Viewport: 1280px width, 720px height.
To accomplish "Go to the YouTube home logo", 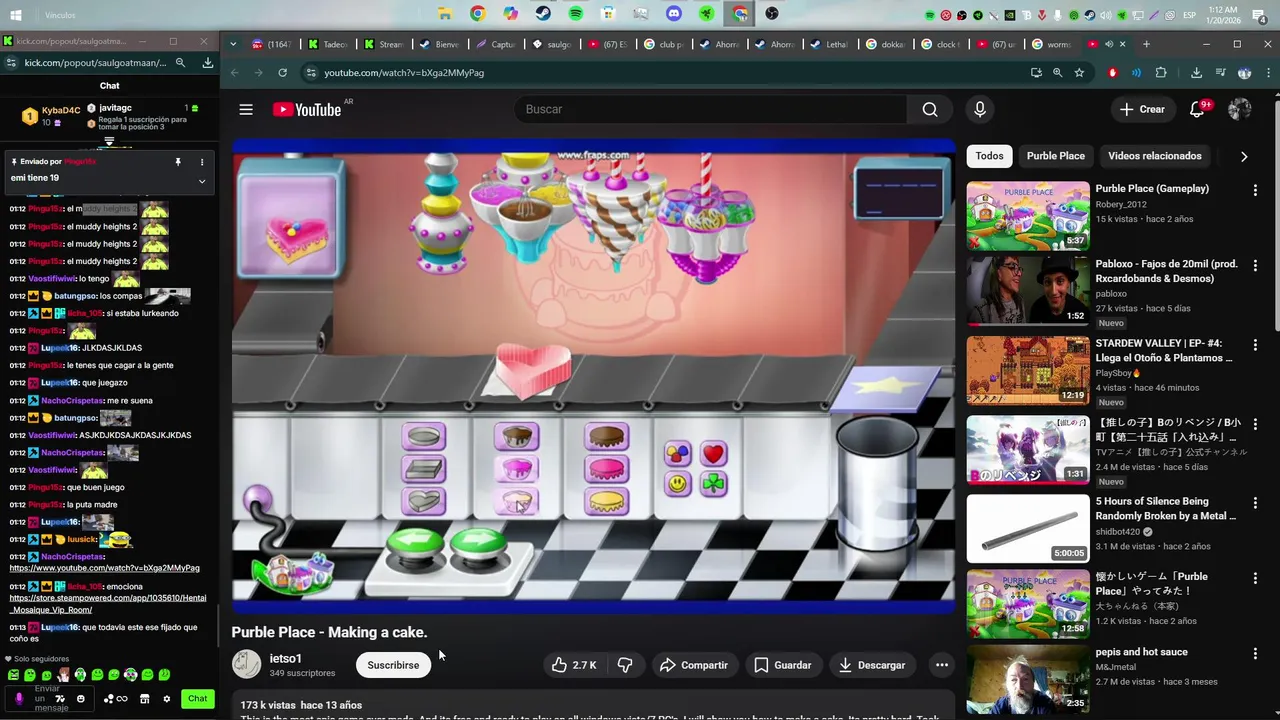I will pyautogui.click(x=307, y=110).
